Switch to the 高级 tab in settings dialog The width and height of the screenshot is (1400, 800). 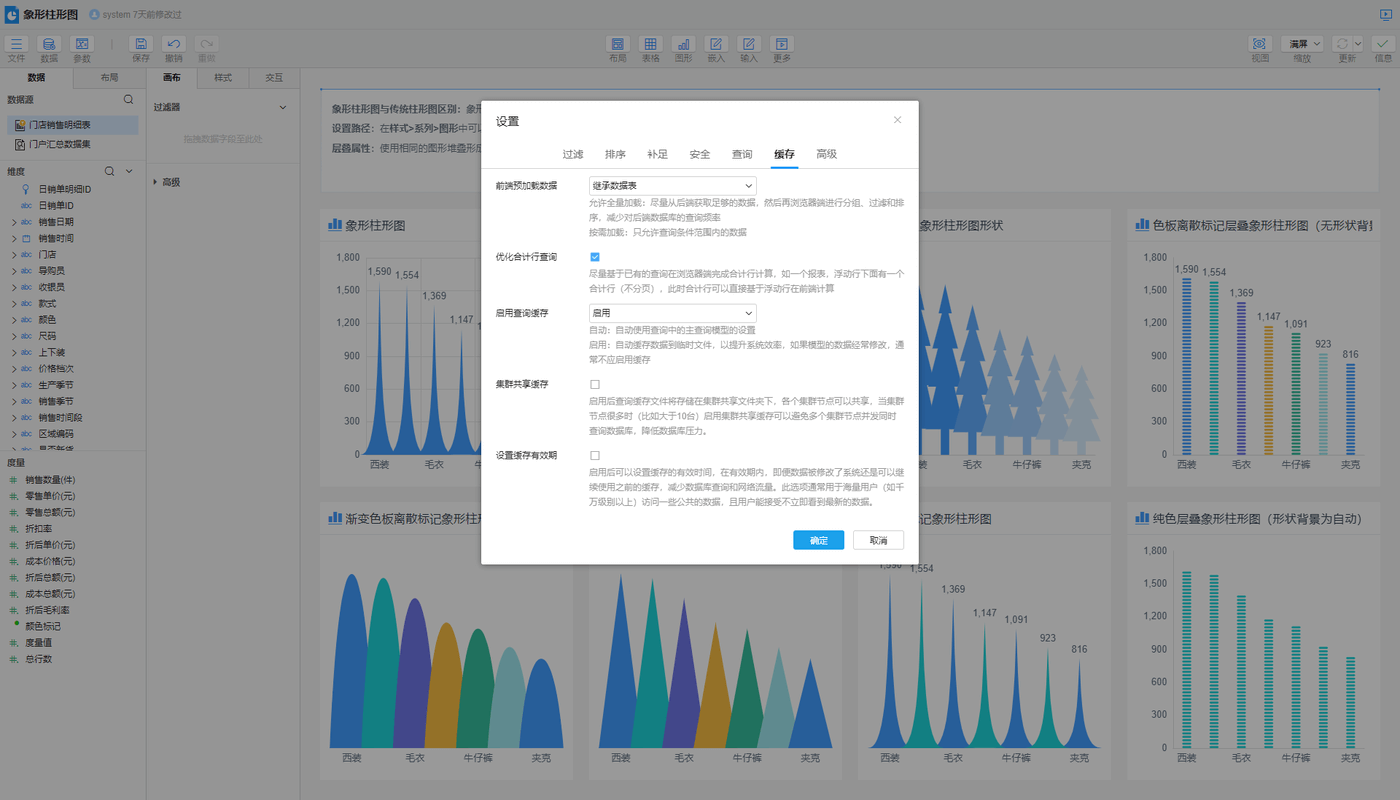pos(826,154)
